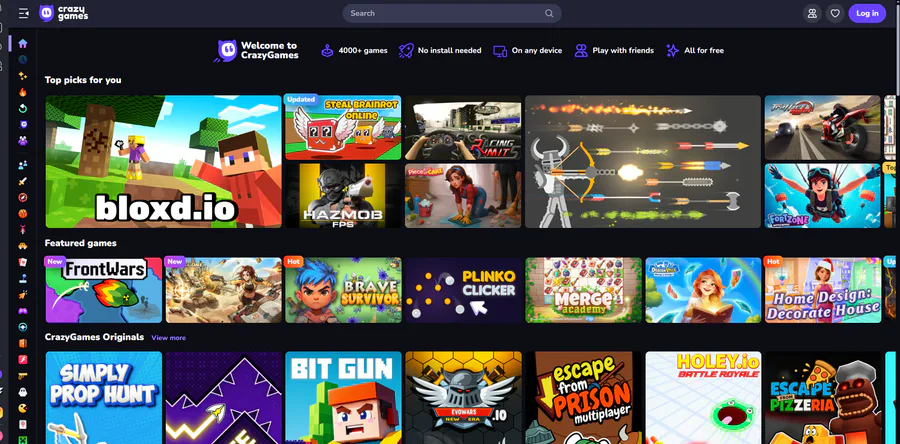Open Escape from Prison multiplayer tile

(x=583, y=398)
